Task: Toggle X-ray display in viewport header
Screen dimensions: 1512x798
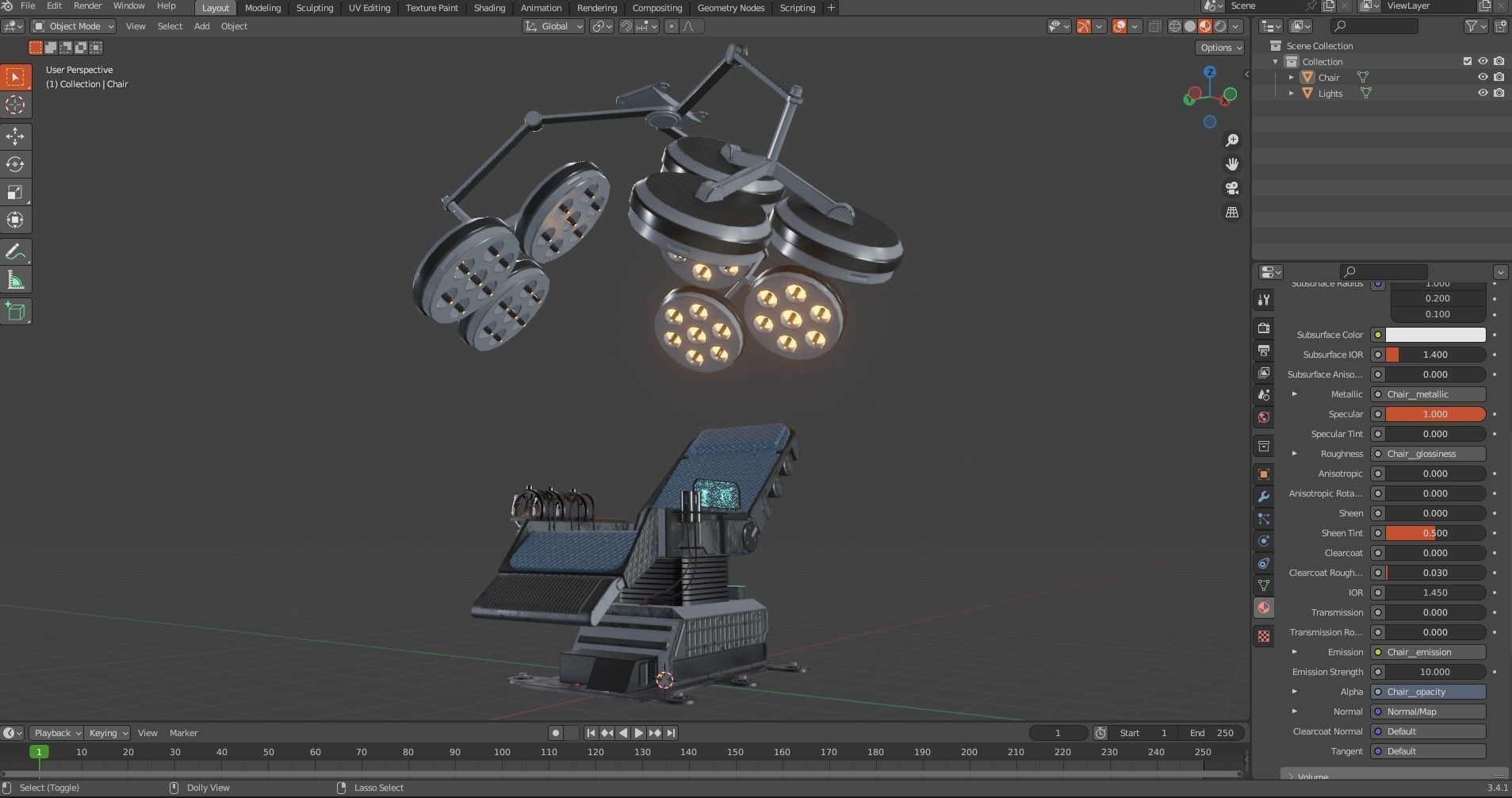Action: click(x=1155, y=26)
